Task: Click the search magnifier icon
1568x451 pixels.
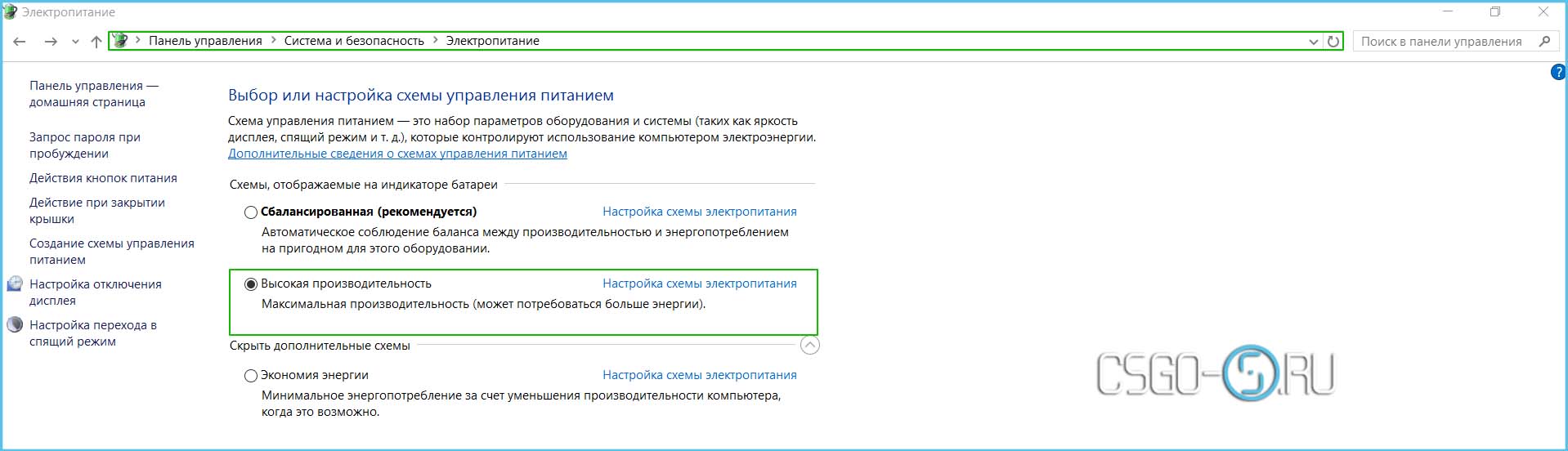Action: [1544, 41]
